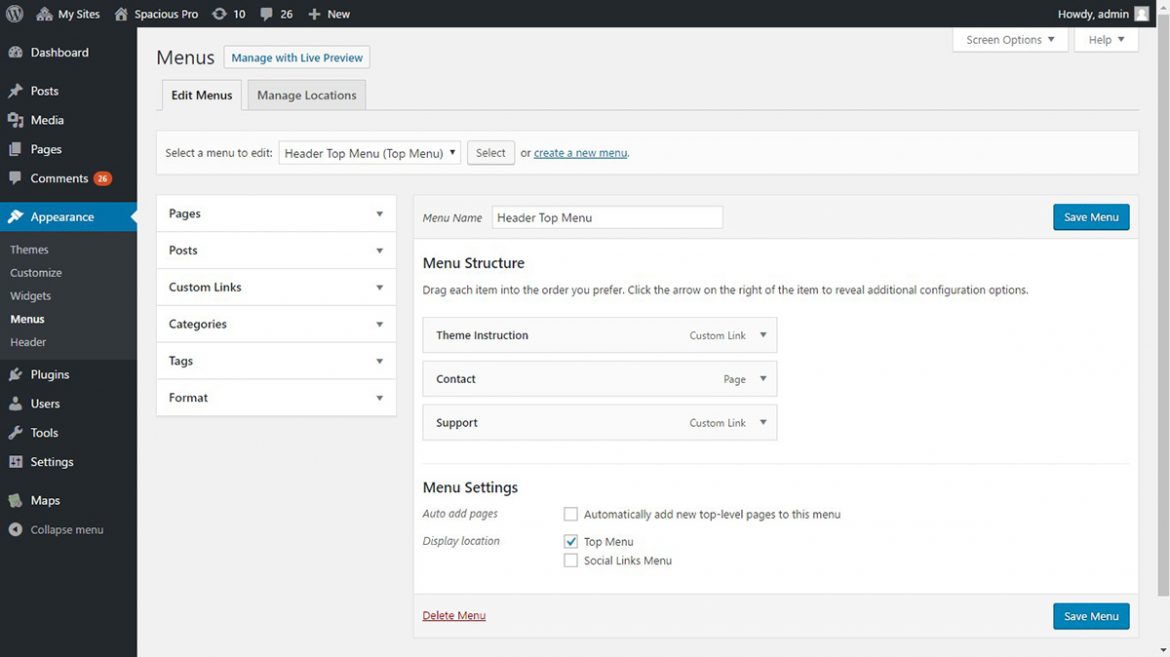This screenshot has width=1170, height=657.
Task: Uncheck the Top Menu display location
Action: [x=570, y=541]
